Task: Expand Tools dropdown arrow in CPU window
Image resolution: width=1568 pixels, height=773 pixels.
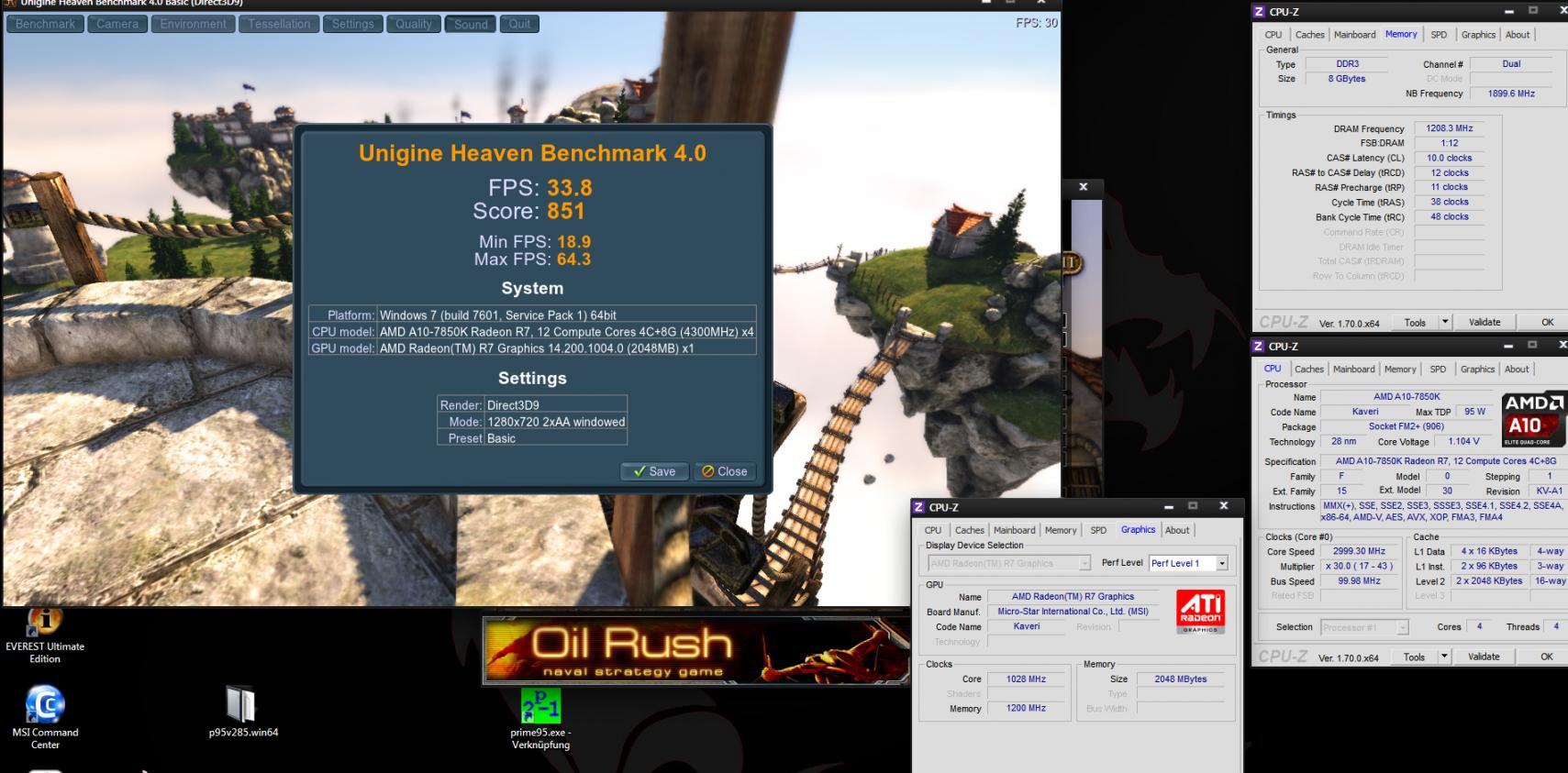Action: tap(1443, 657)
